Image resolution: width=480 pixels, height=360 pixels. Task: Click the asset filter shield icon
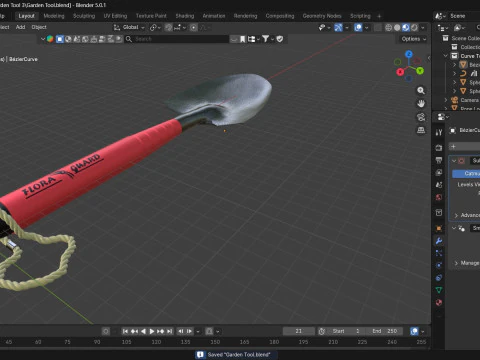tap(280, 39)
